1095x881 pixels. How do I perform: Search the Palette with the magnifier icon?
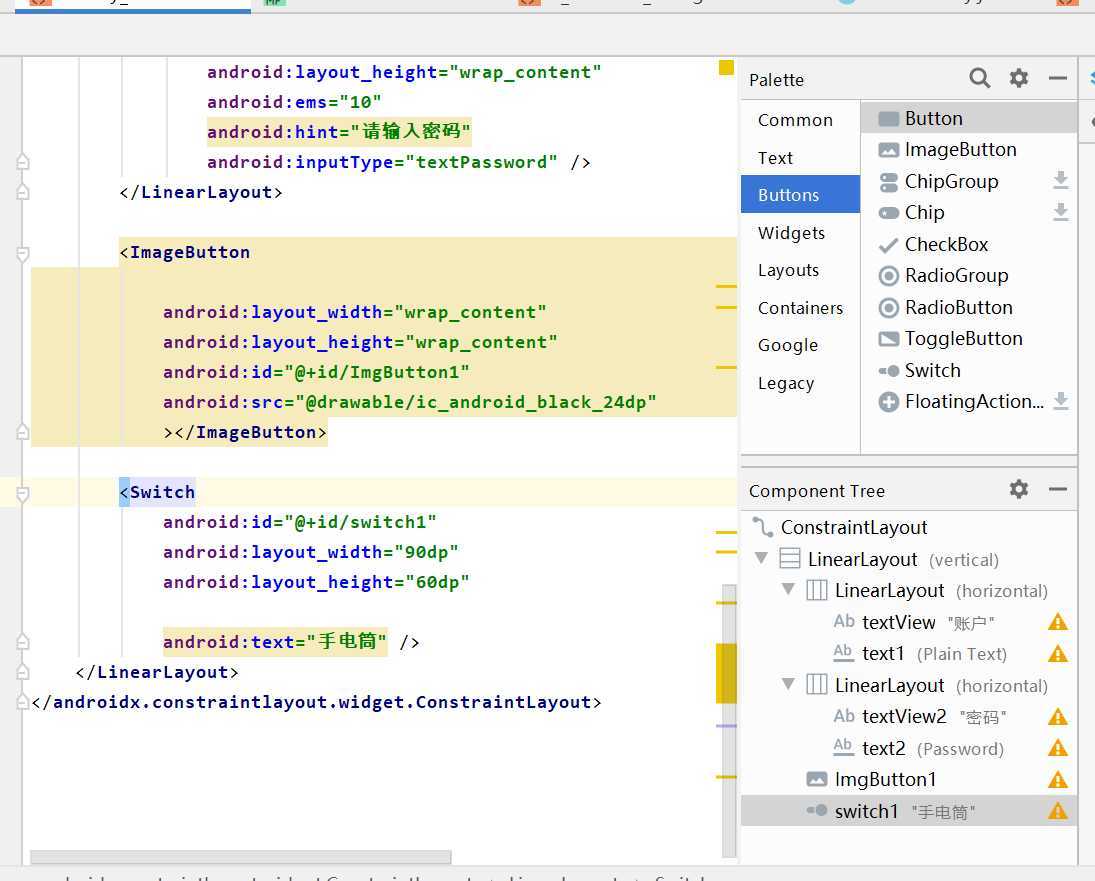(x=979, y=78)
